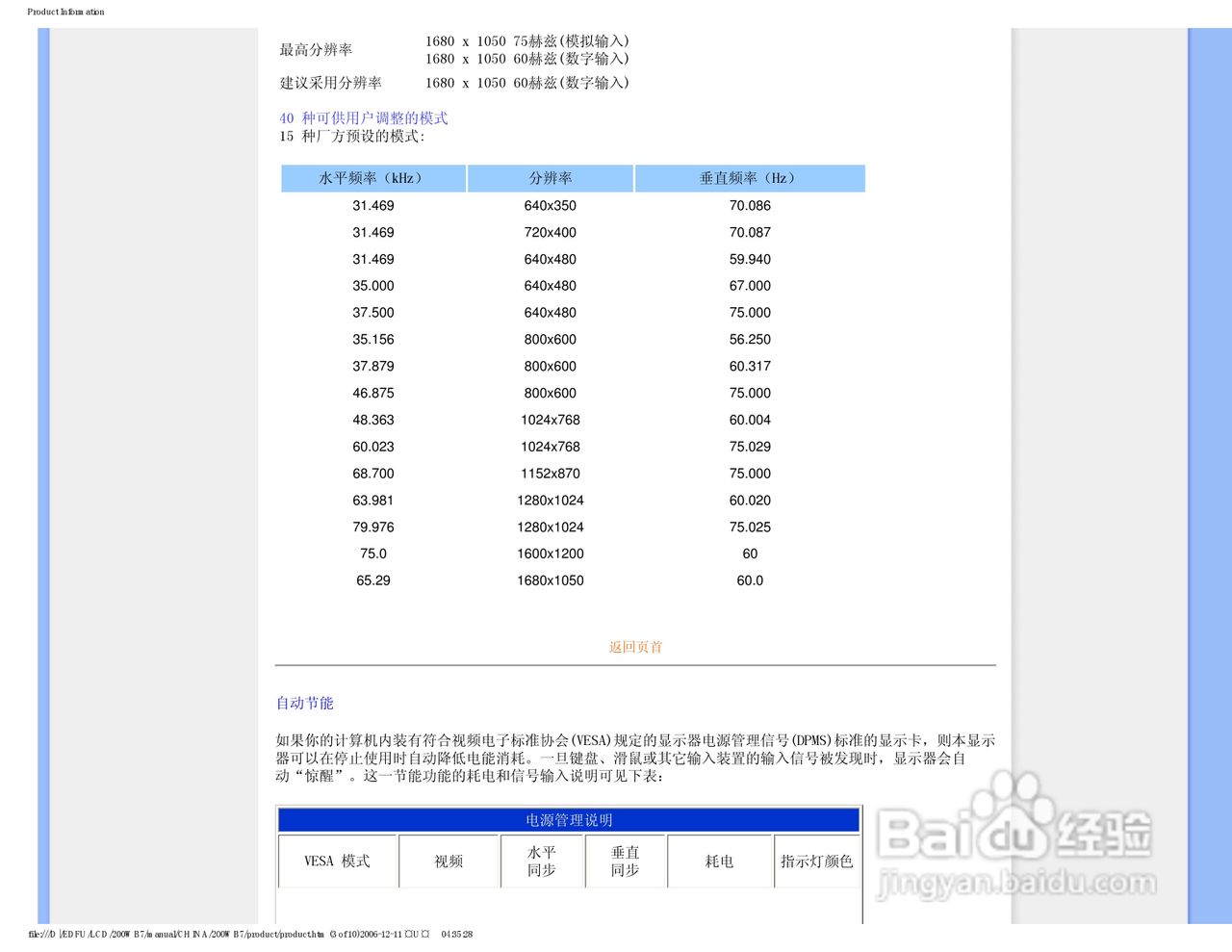1232x952 pixels.
Task: Click the 耗电 column header
Action: tap(719, 862)
